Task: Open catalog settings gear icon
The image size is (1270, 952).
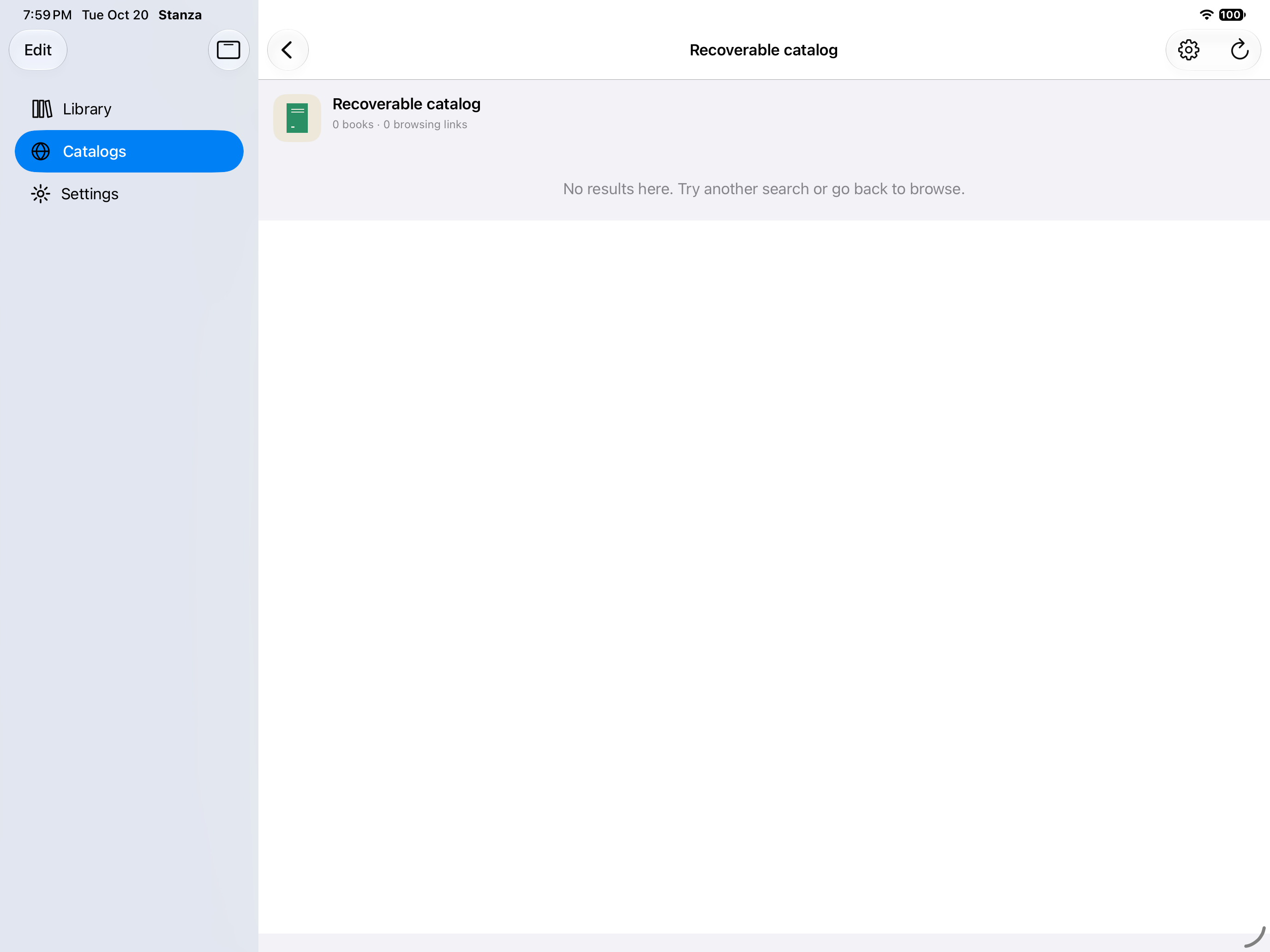Action: 1188,50
